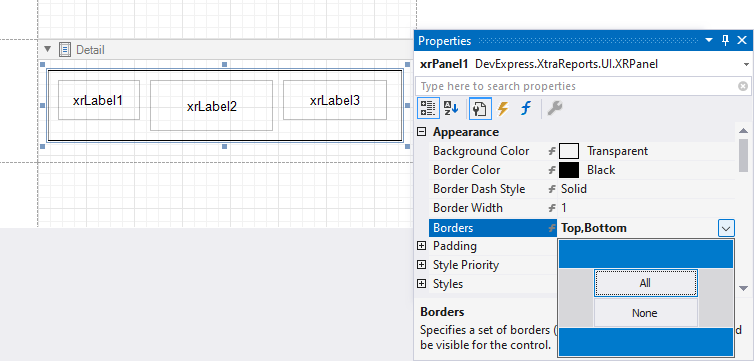Select the Border Color property row
The width and height of the screenshot is (754, 361).
[582, 170]
